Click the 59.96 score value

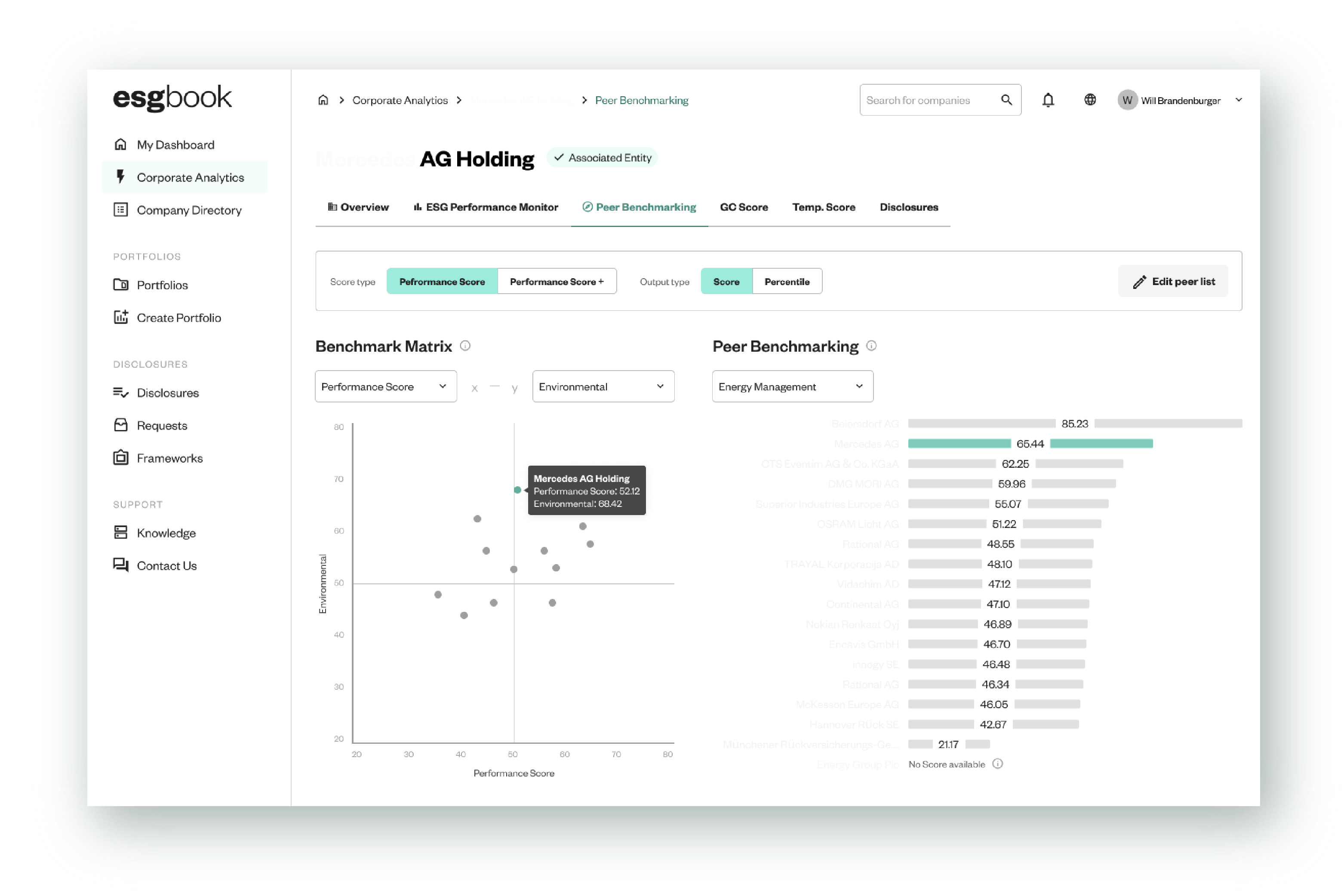pyautogui.click(x=1011, y=483)
